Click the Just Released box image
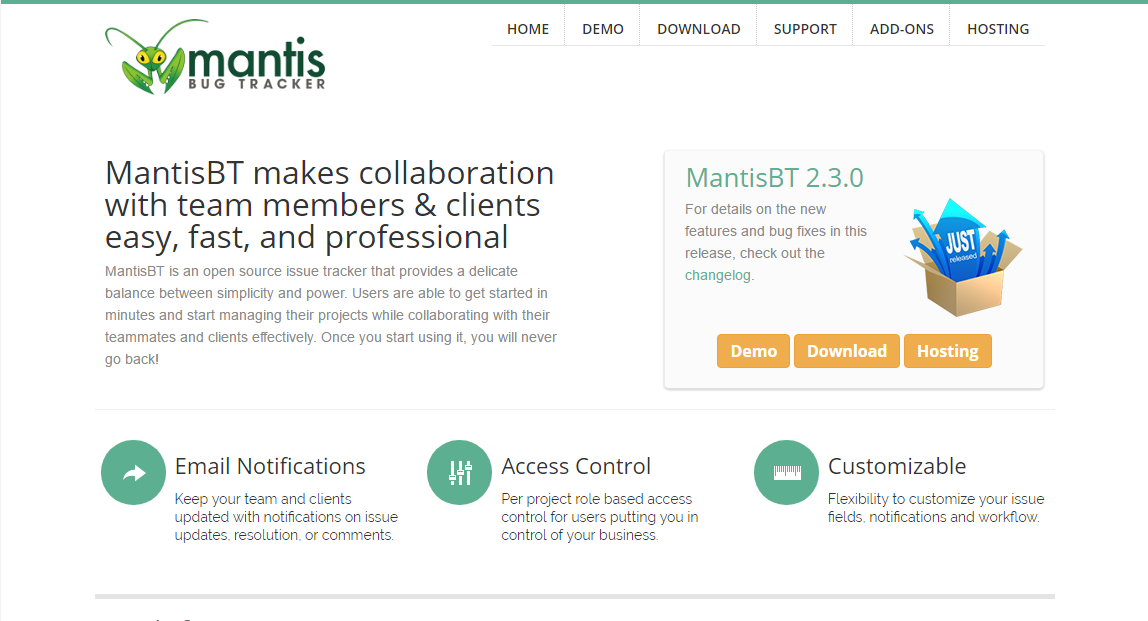 point(961,255)
